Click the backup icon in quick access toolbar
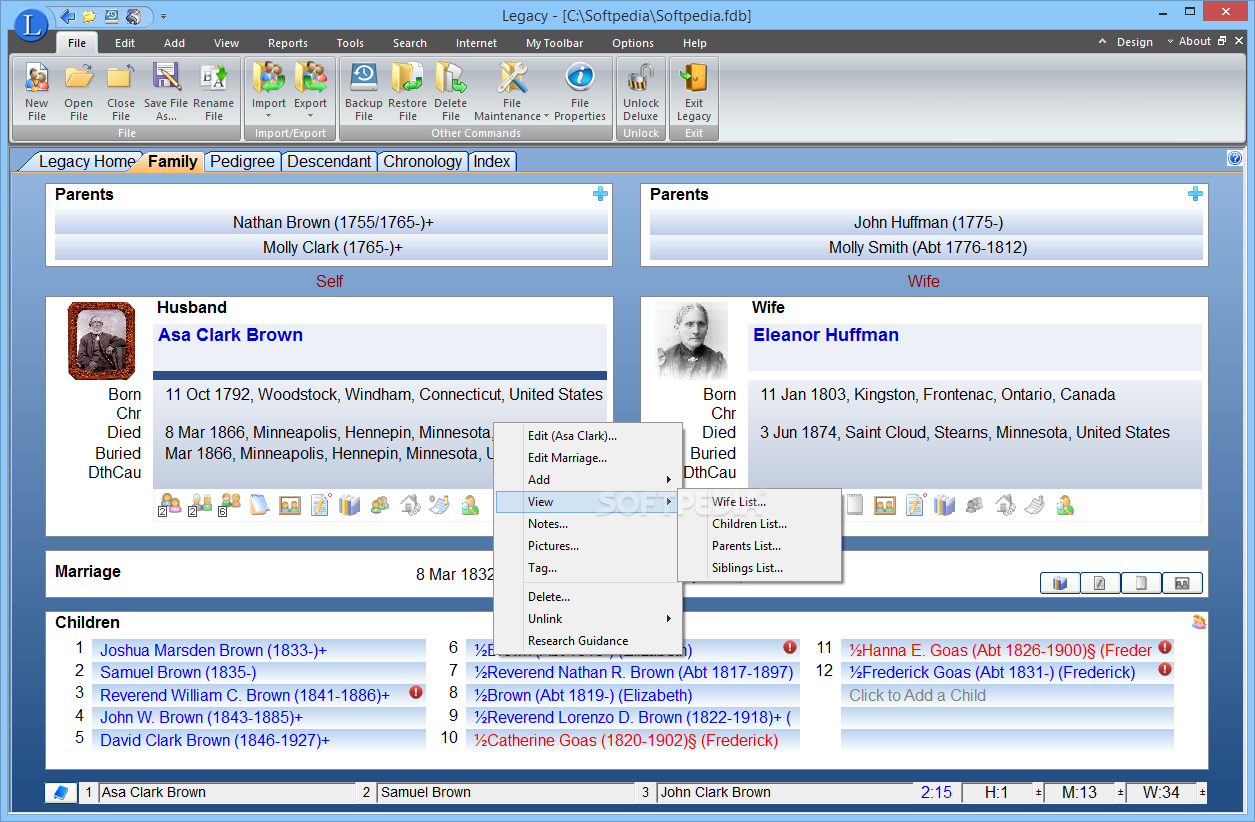 (111, 16)
